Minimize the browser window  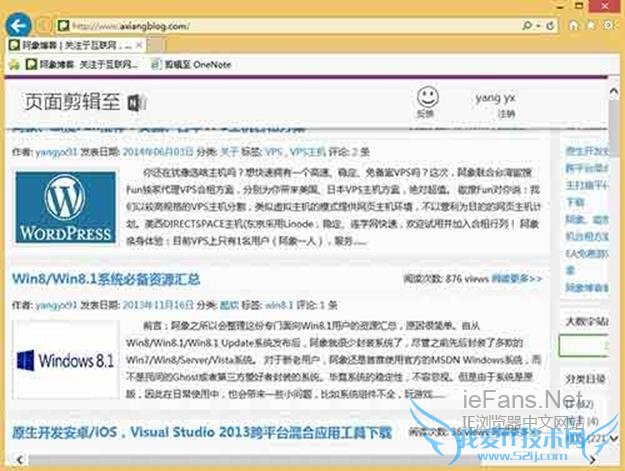tap(560, 6)
